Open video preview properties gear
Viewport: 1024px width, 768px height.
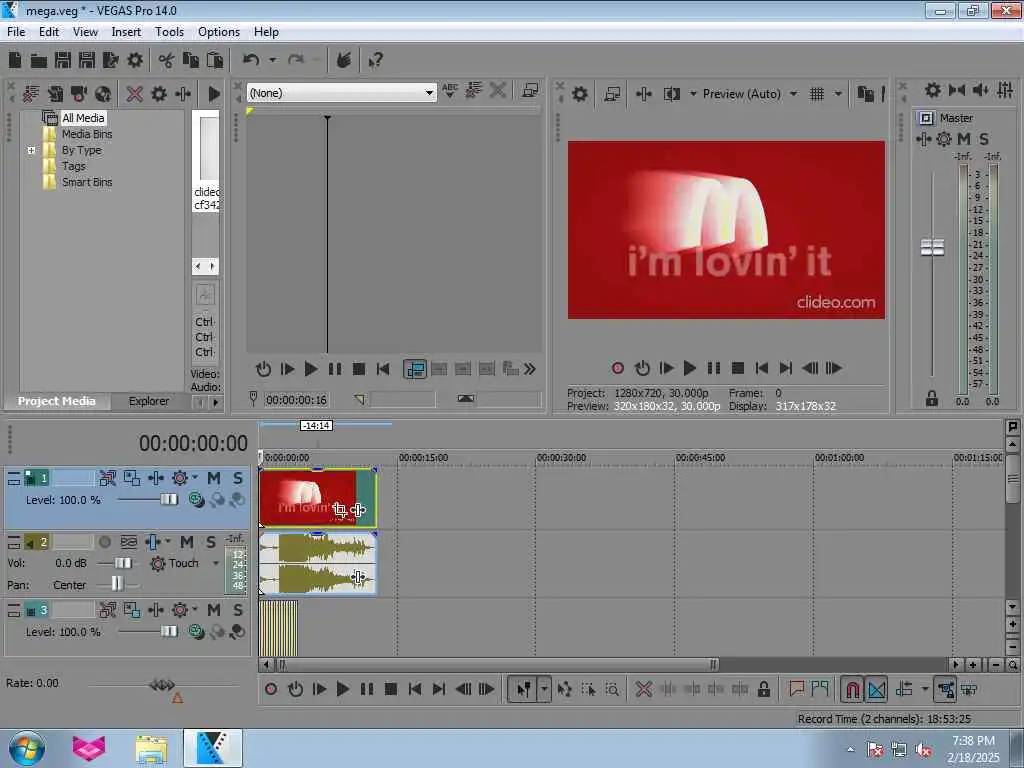pos(579,94)
